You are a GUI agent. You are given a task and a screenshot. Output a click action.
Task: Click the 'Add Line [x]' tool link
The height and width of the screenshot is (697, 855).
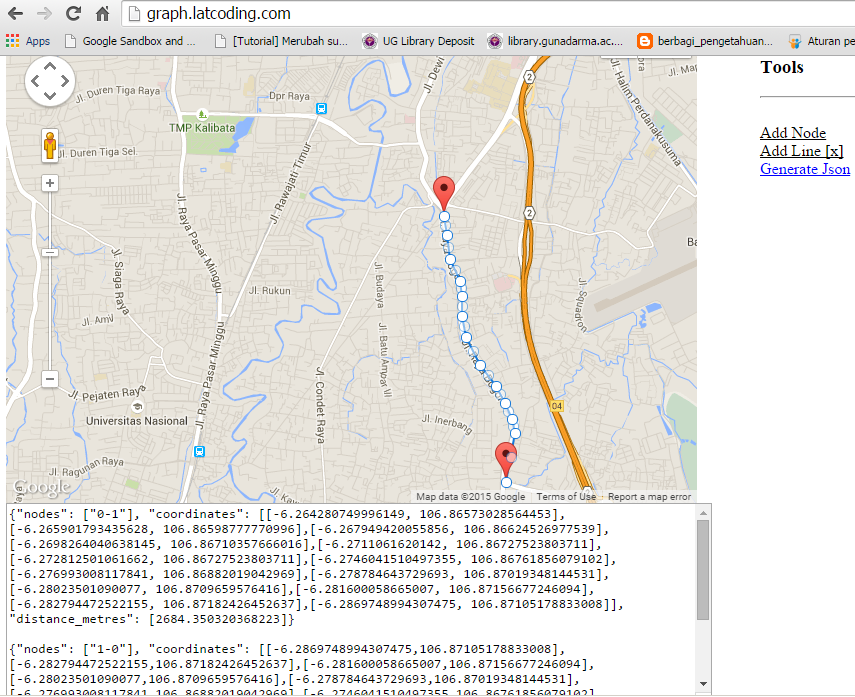pos(802,151)
